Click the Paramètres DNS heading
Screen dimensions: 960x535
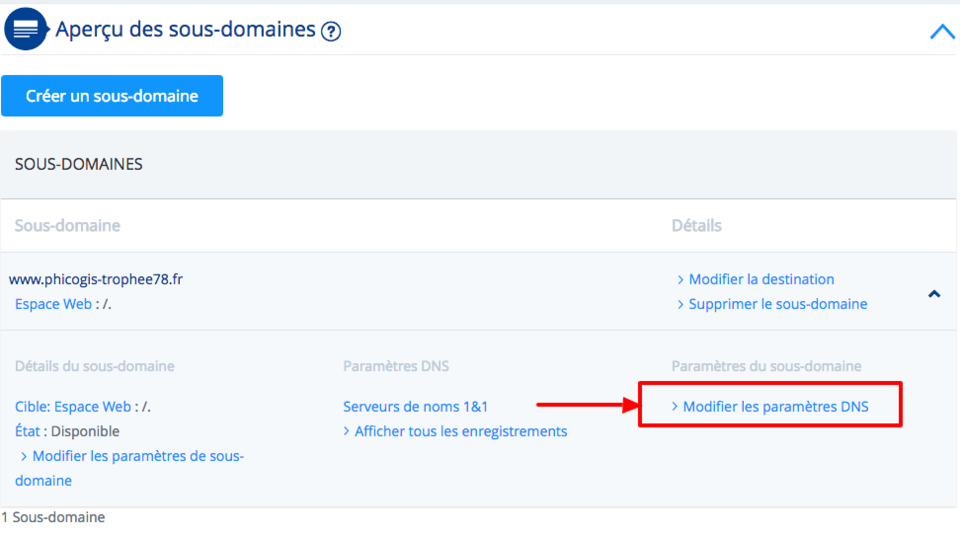(x=396, y=366)
